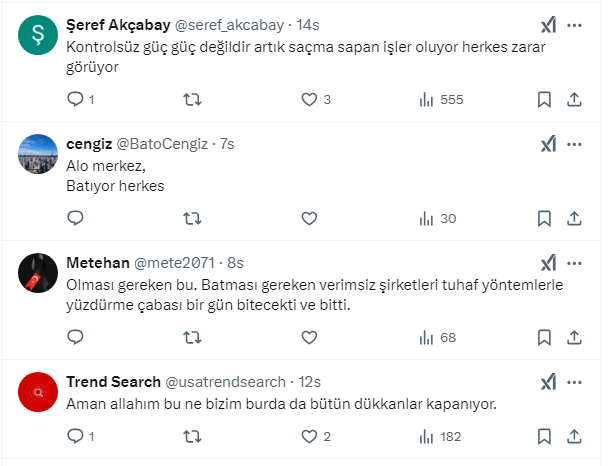Open Grok icon on cengiz's tweet
This screenshot has width=612, height=466.
548,144
